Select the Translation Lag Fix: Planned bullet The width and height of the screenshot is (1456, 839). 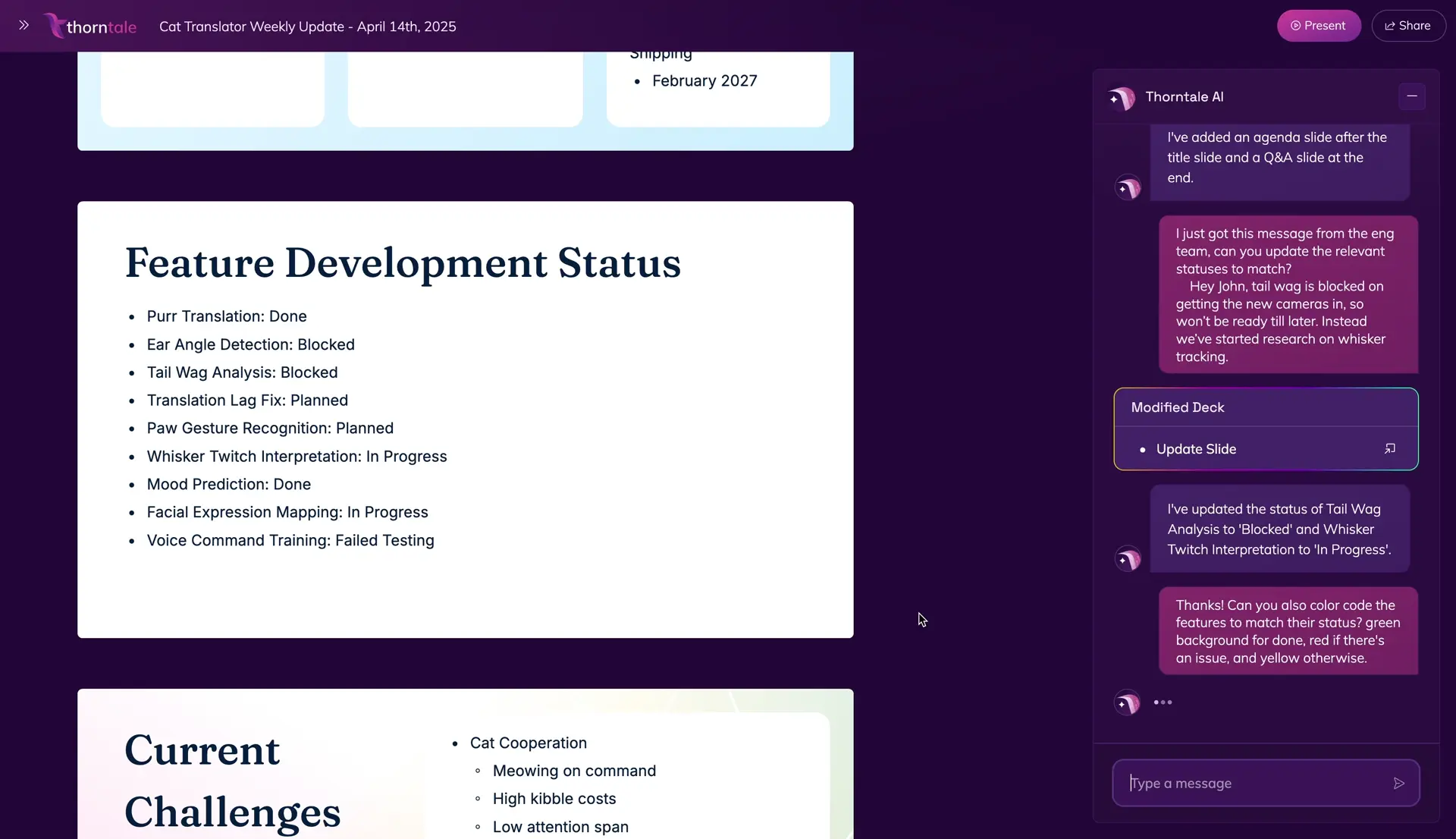pos(247,401)
